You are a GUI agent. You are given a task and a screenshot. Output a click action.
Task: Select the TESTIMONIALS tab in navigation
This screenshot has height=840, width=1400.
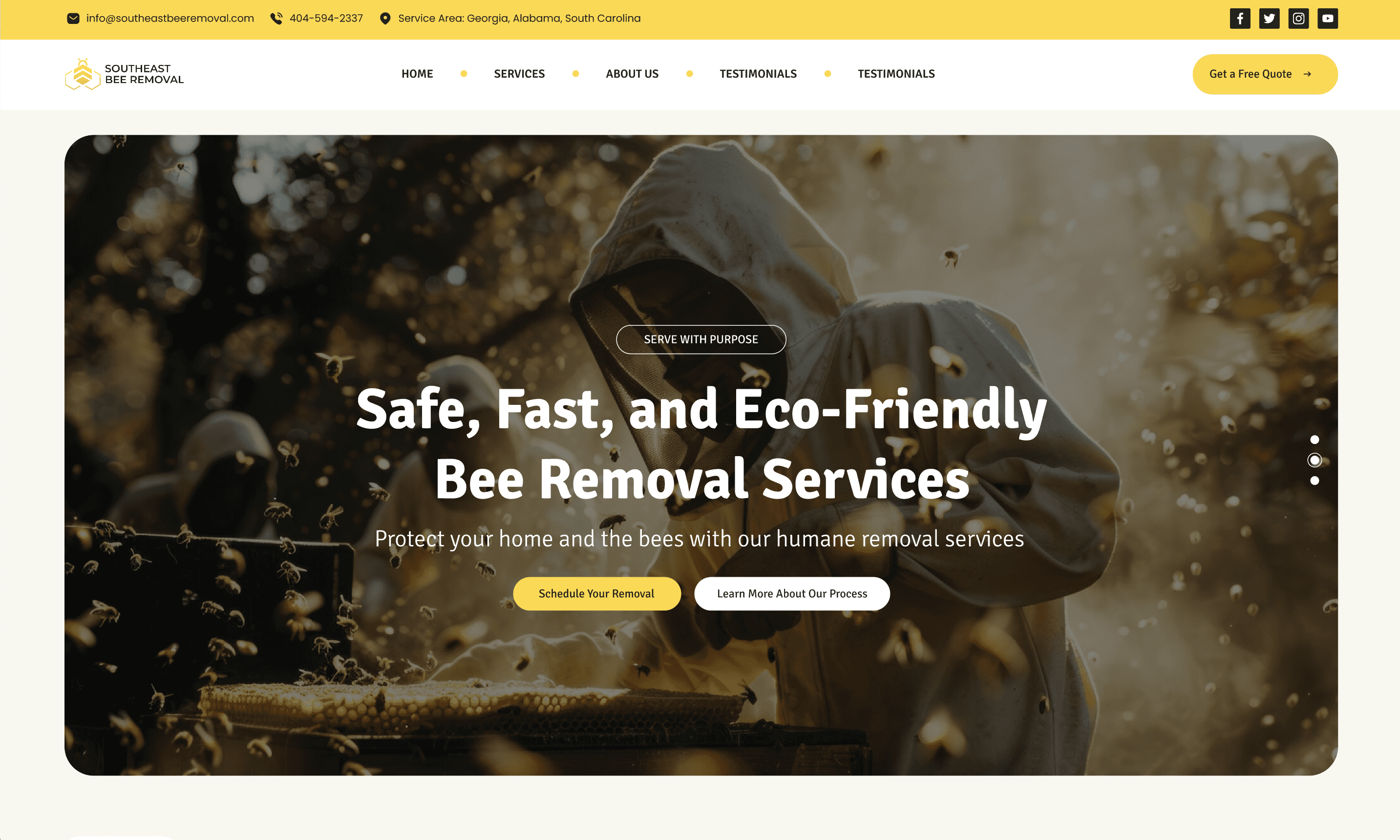(x=758, y=73)
